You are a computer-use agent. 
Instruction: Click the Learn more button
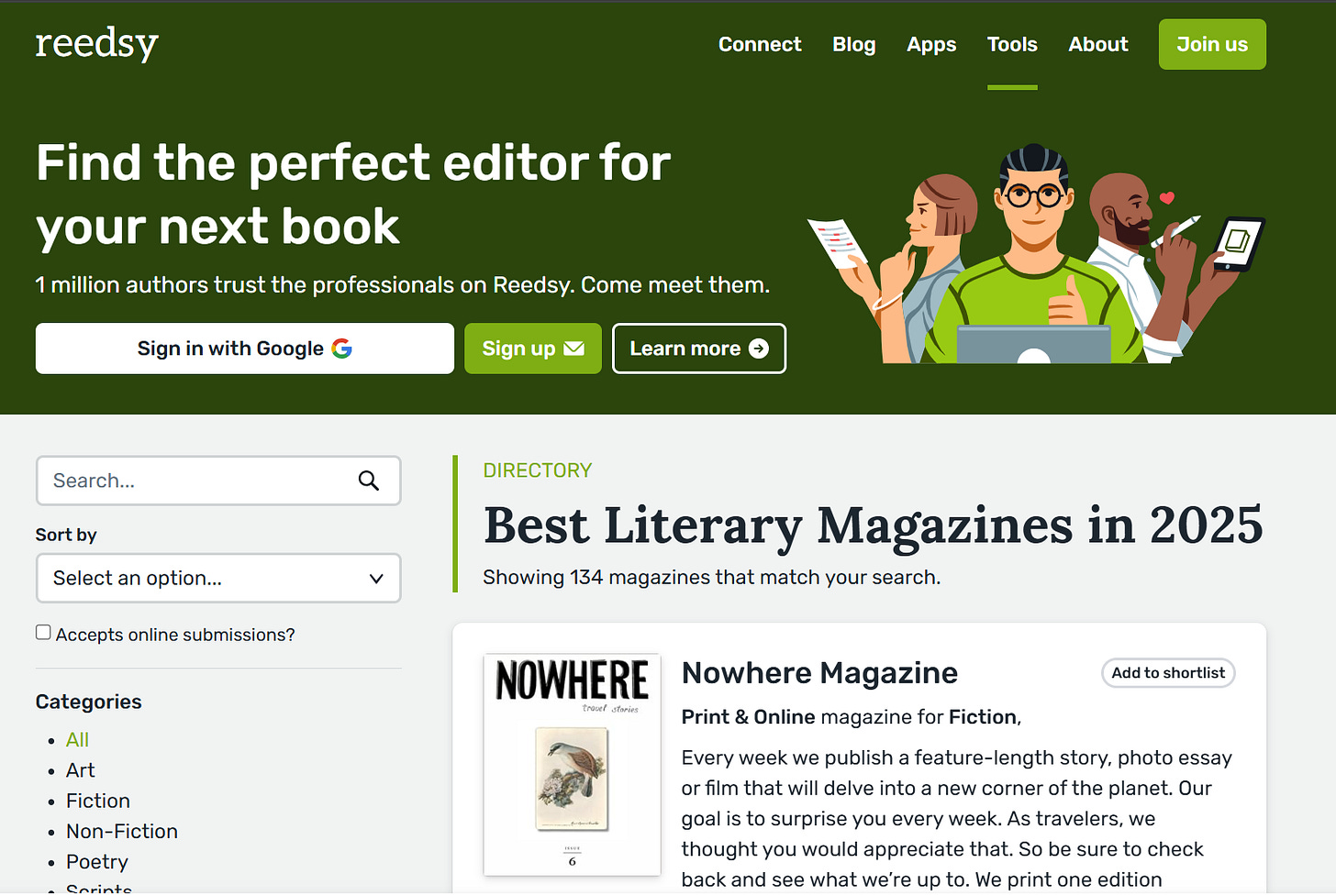coord(699,348)
